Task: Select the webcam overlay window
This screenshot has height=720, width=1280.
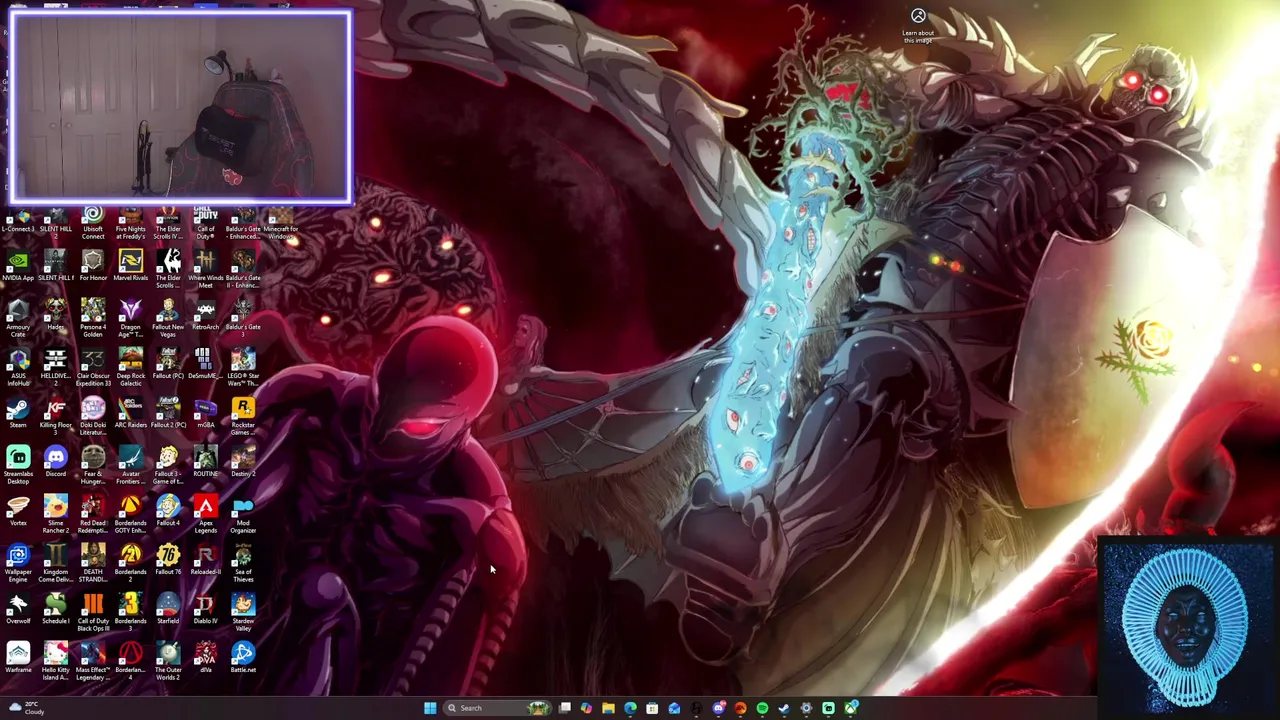Action: [x=180, y=107]
